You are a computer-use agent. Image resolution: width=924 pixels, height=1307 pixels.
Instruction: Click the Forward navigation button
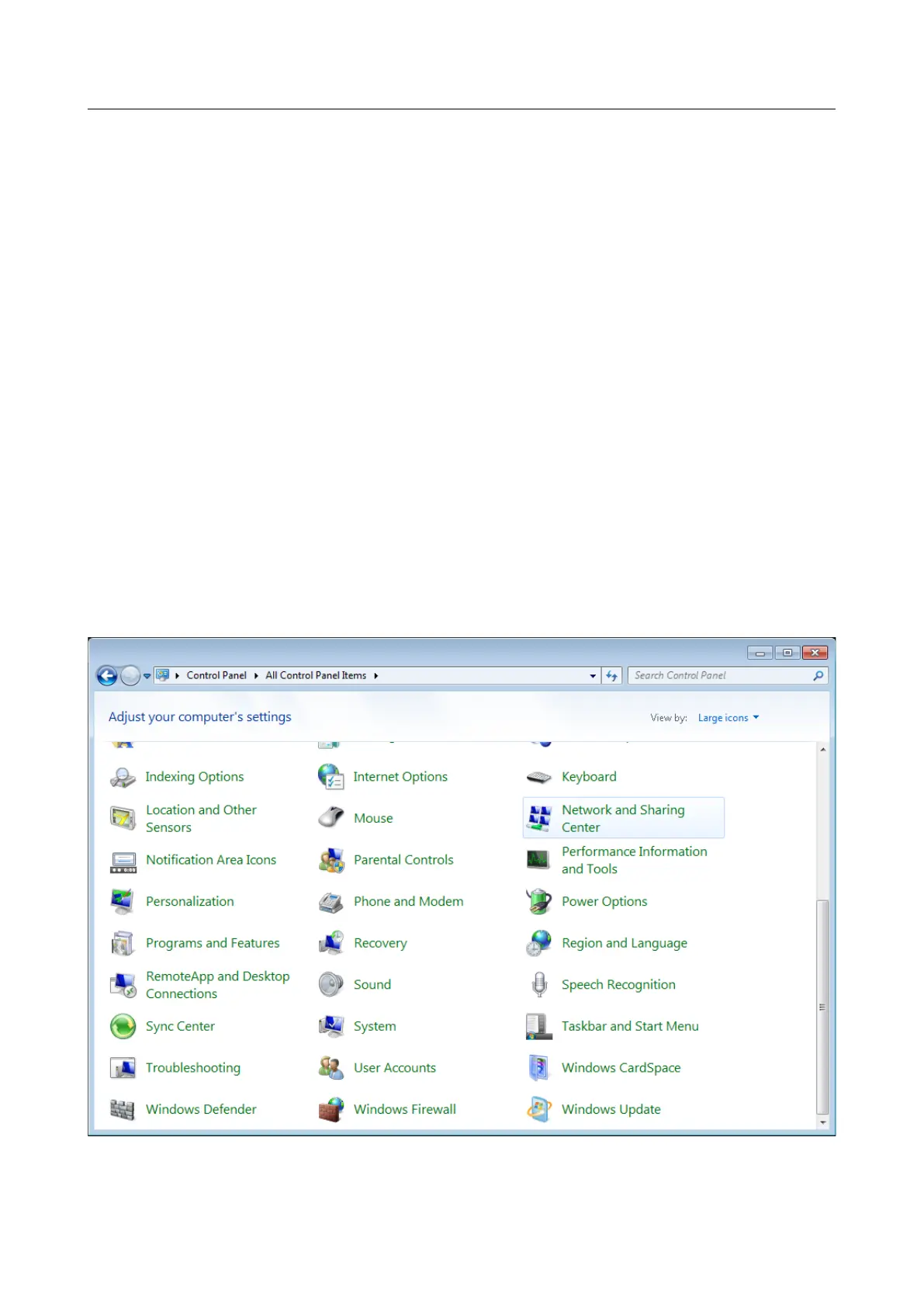pyautogui.click(x=130, y=676)
